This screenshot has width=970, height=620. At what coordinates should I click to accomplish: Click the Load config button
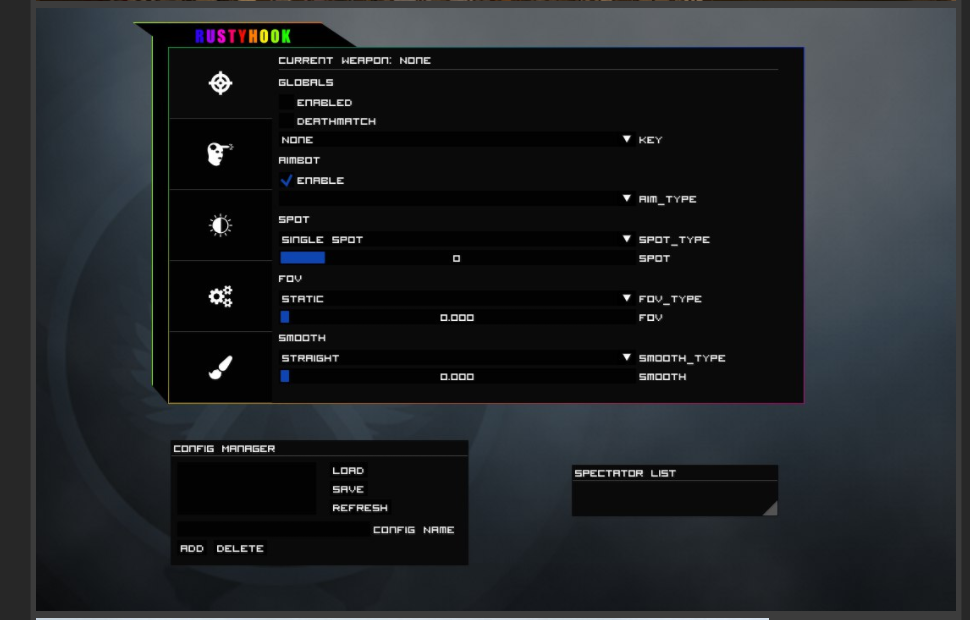(x=348, y=471)
